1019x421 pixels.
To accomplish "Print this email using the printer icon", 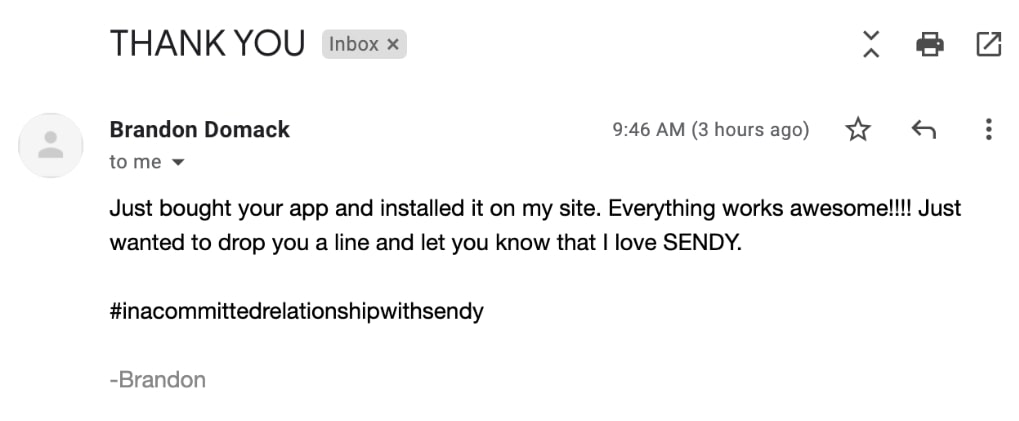I will [x=929, y=44].
